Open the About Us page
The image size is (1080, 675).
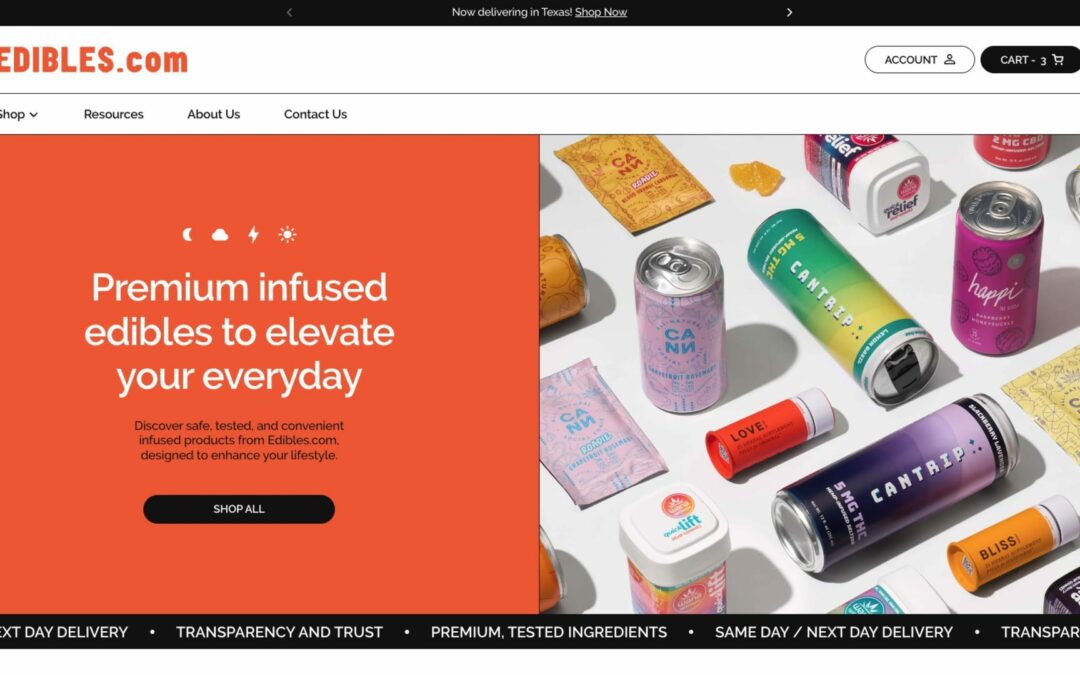tap(214, 114)
